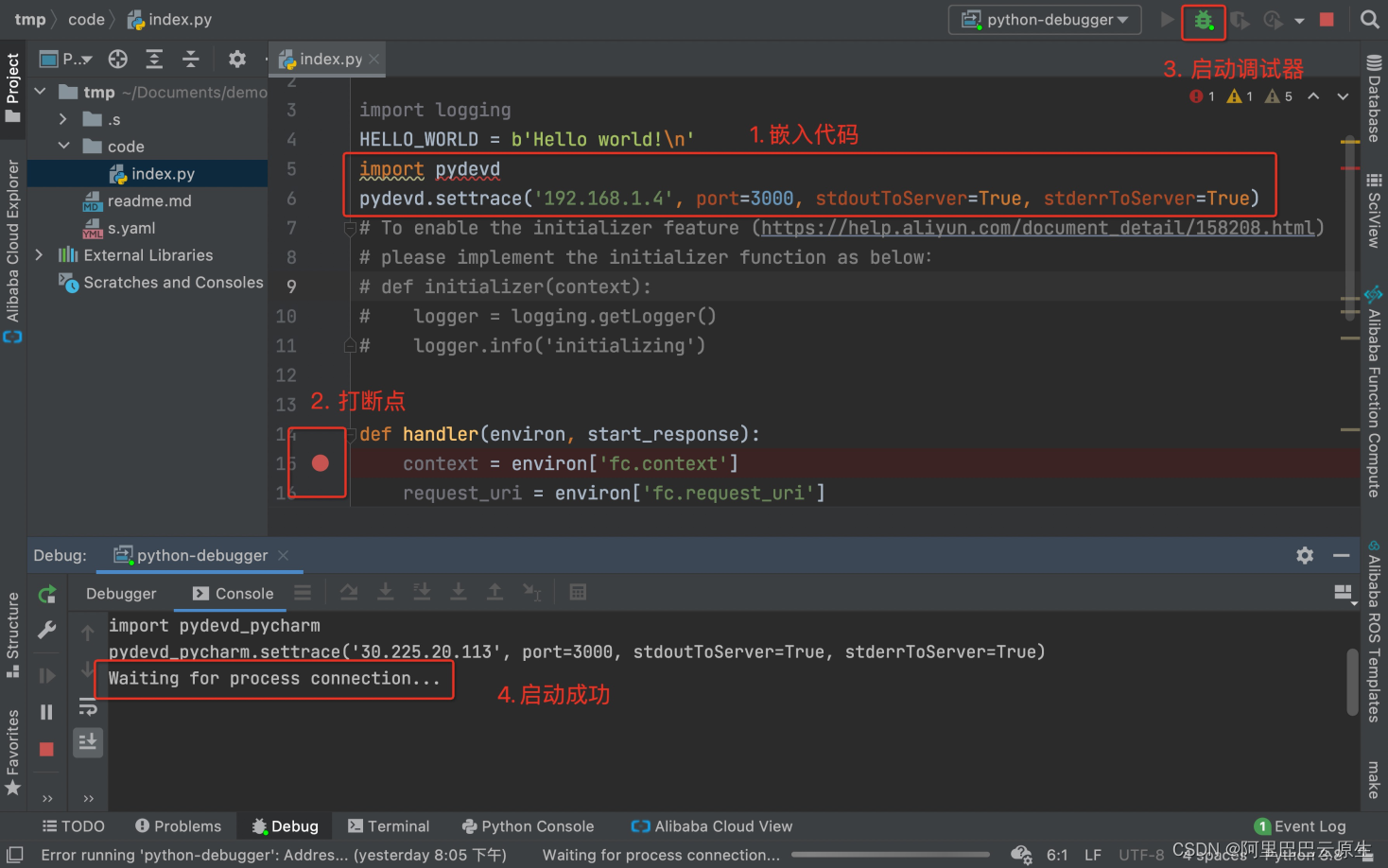Expand External Libraries node
This screenshot has height=868, width=1388.
[39, 255]
